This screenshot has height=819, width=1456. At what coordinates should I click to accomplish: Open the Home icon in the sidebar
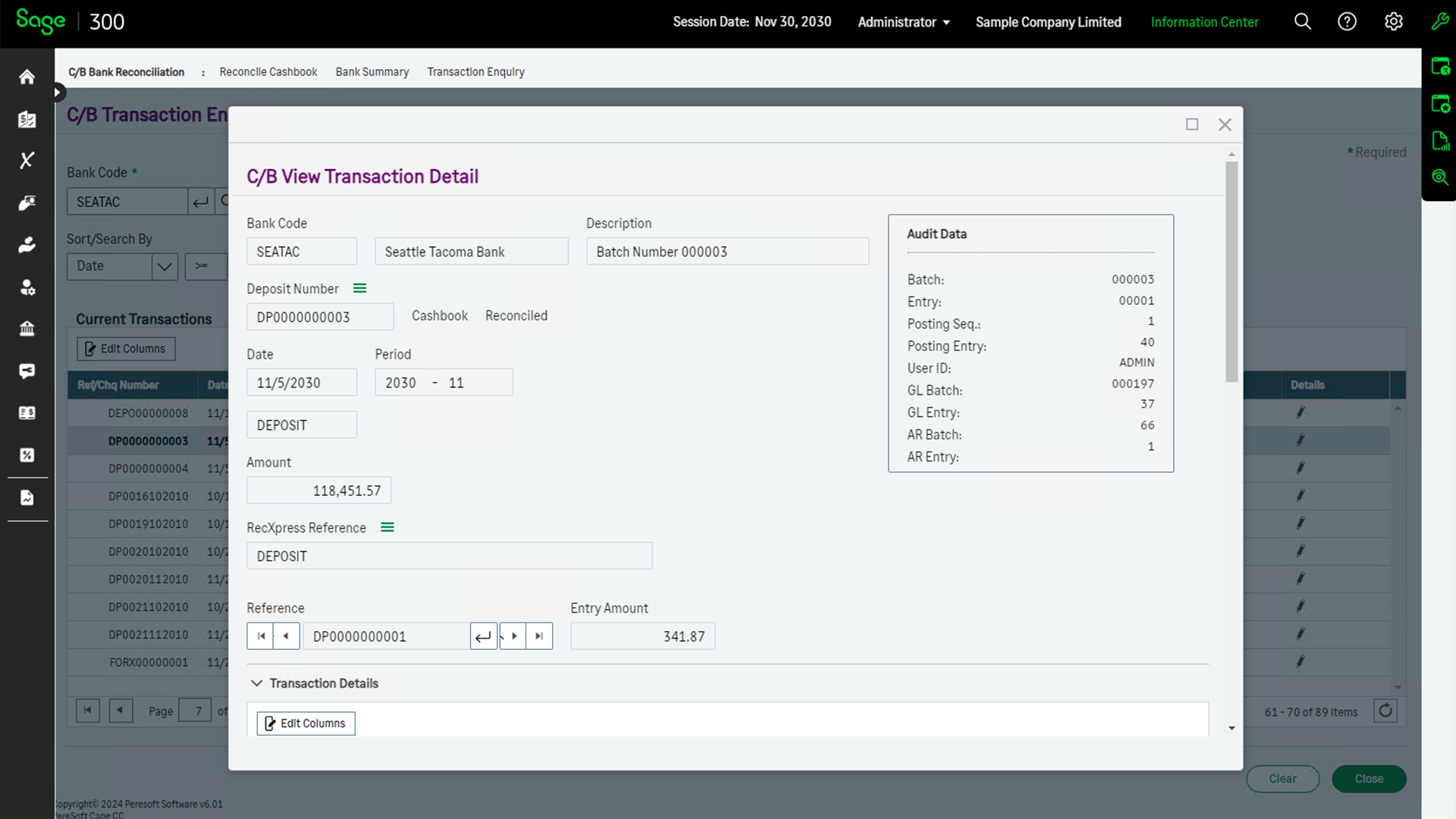(27, 76)
